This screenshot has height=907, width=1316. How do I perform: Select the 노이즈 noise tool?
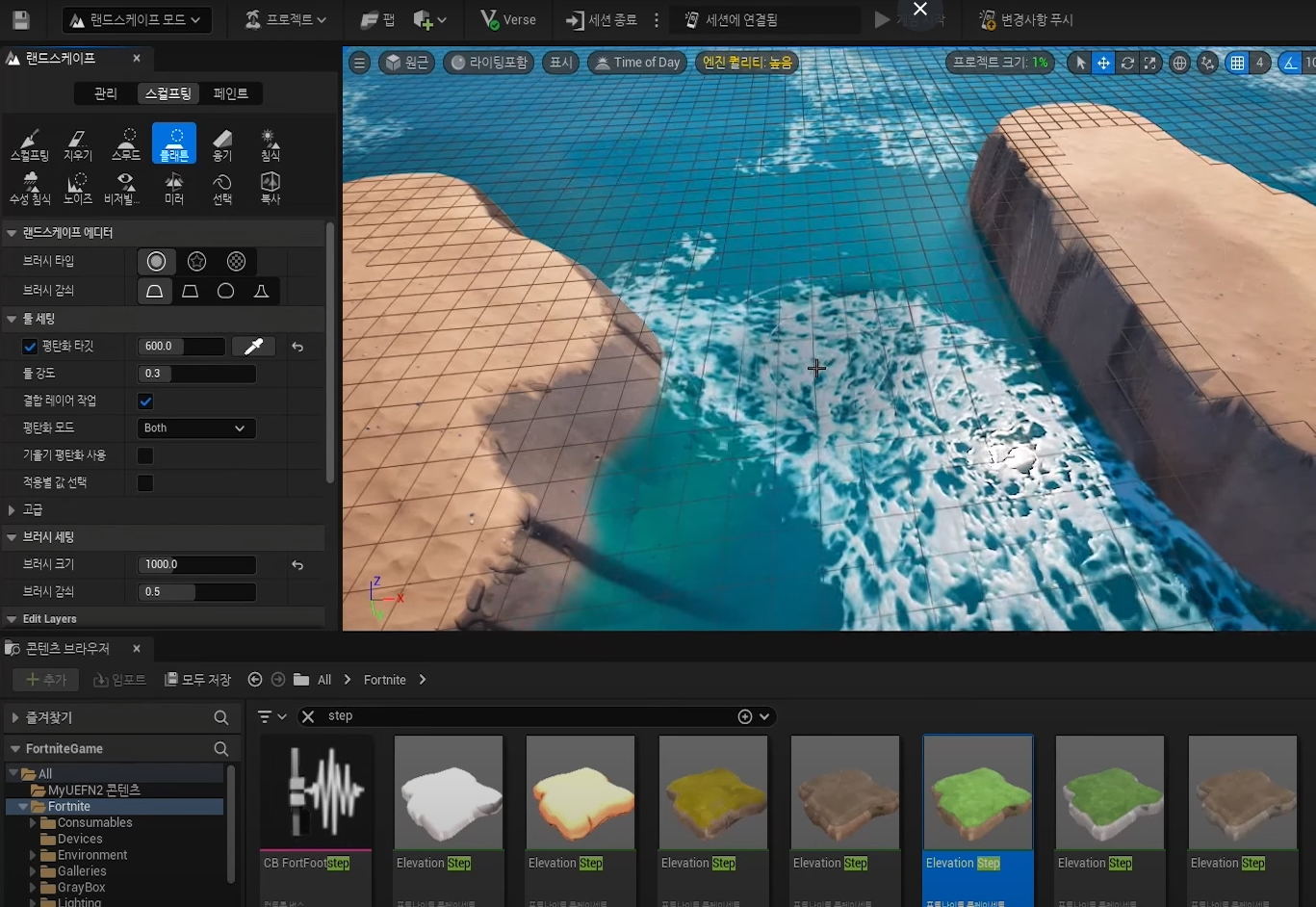click(x=78, y=188)
